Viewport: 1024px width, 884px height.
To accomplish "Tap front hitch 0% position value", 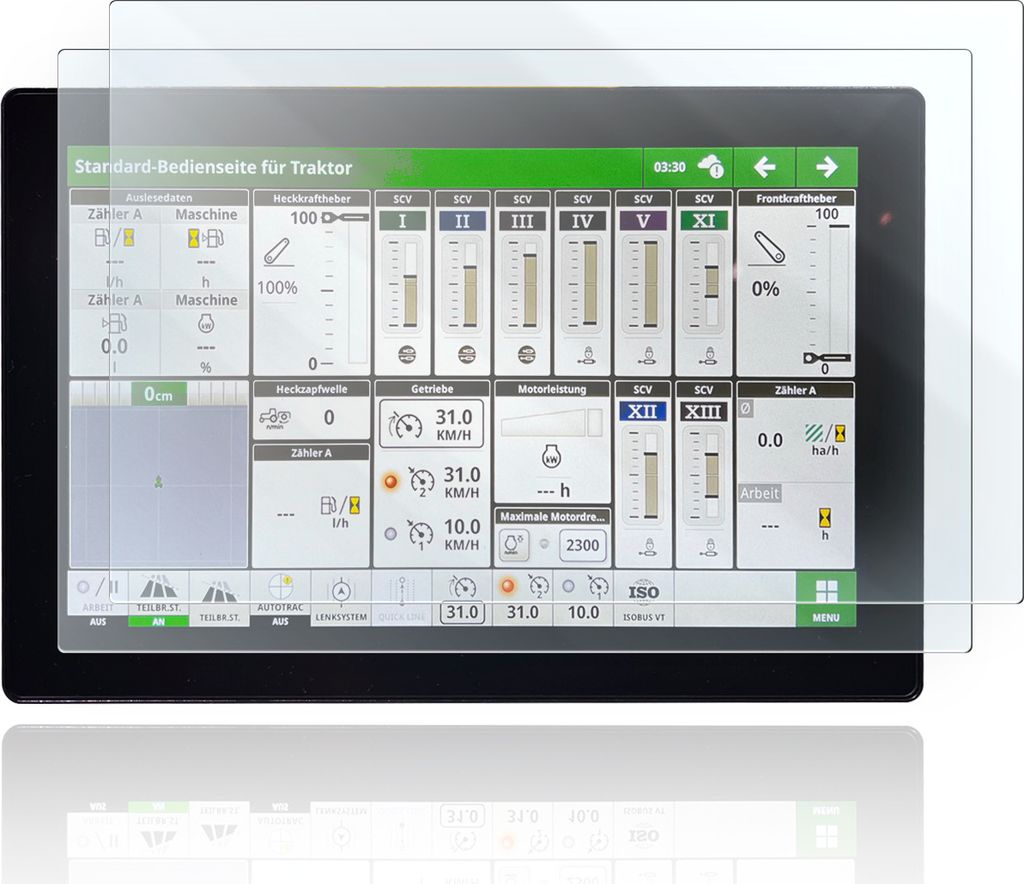I will pos(765,289).
